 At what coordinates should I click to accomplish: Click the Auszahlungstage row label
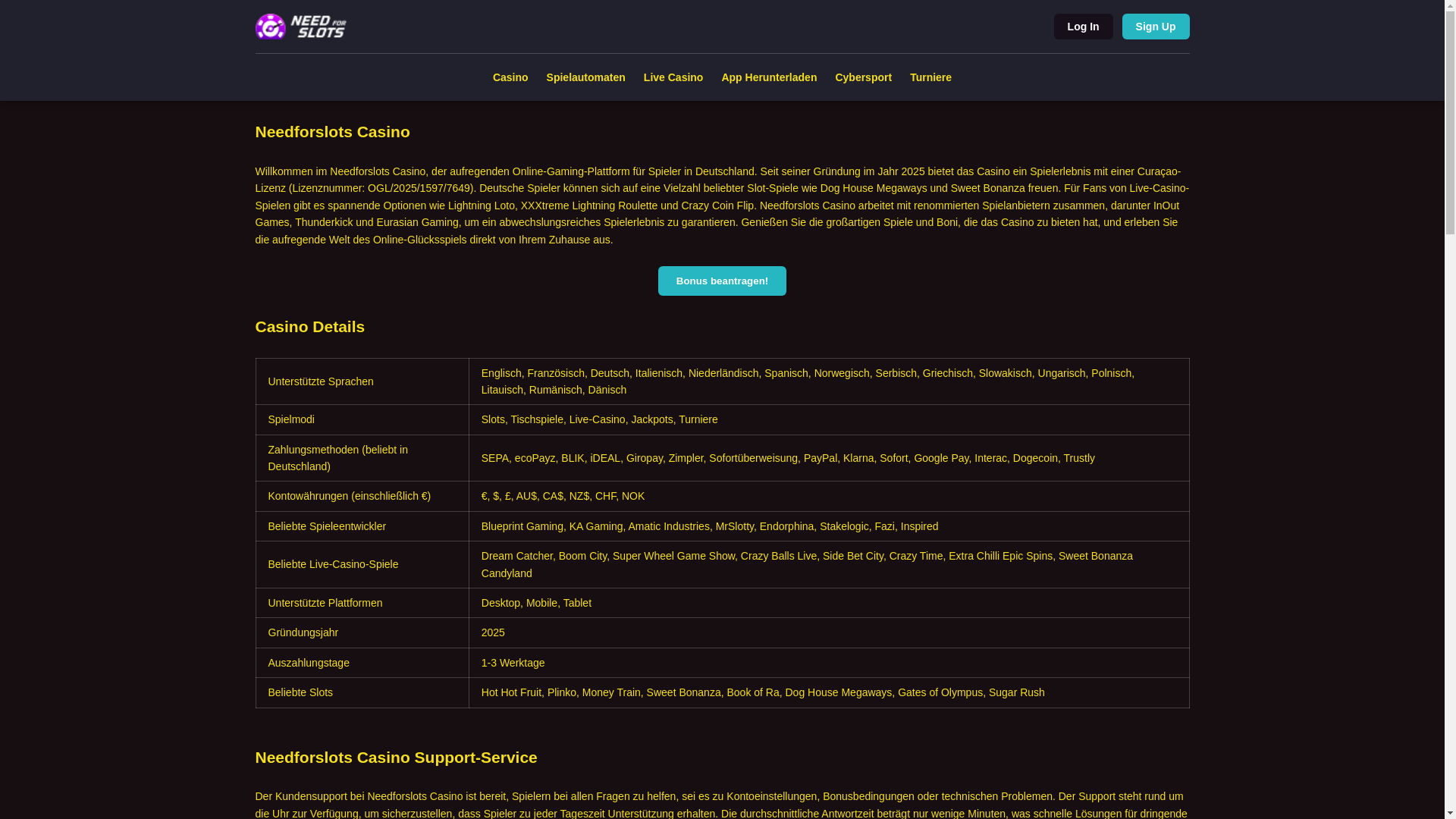click(x=309, y=663)
